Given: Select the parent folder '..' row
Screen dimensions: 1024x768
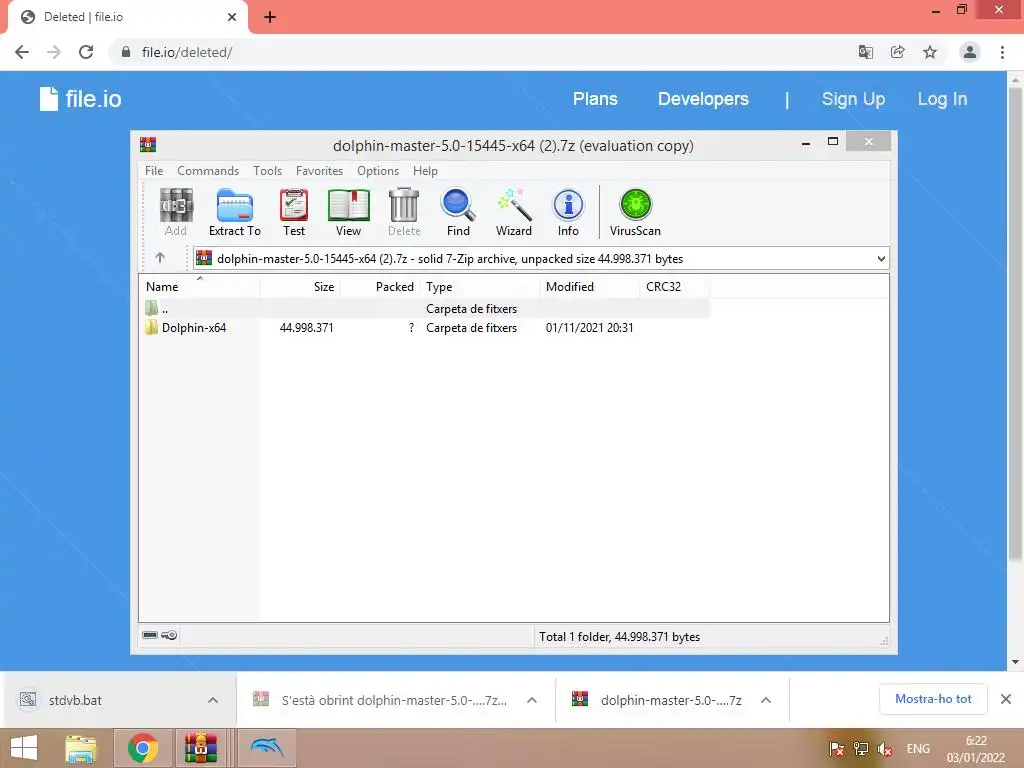Looking at the screenshot, I should [x=424, y=308].
